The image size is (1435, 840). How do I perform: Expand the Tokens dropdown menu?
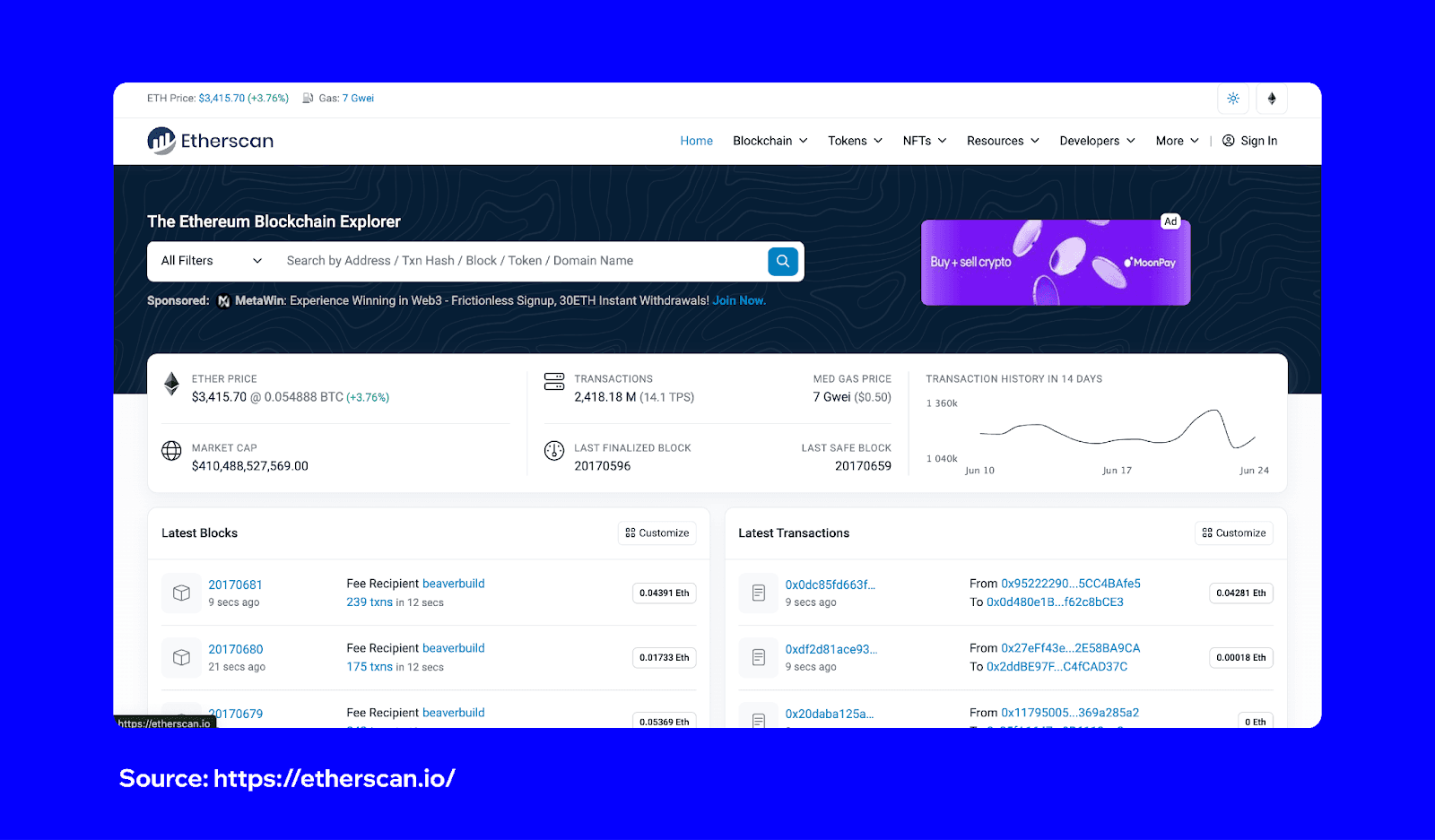coord(855,141)
